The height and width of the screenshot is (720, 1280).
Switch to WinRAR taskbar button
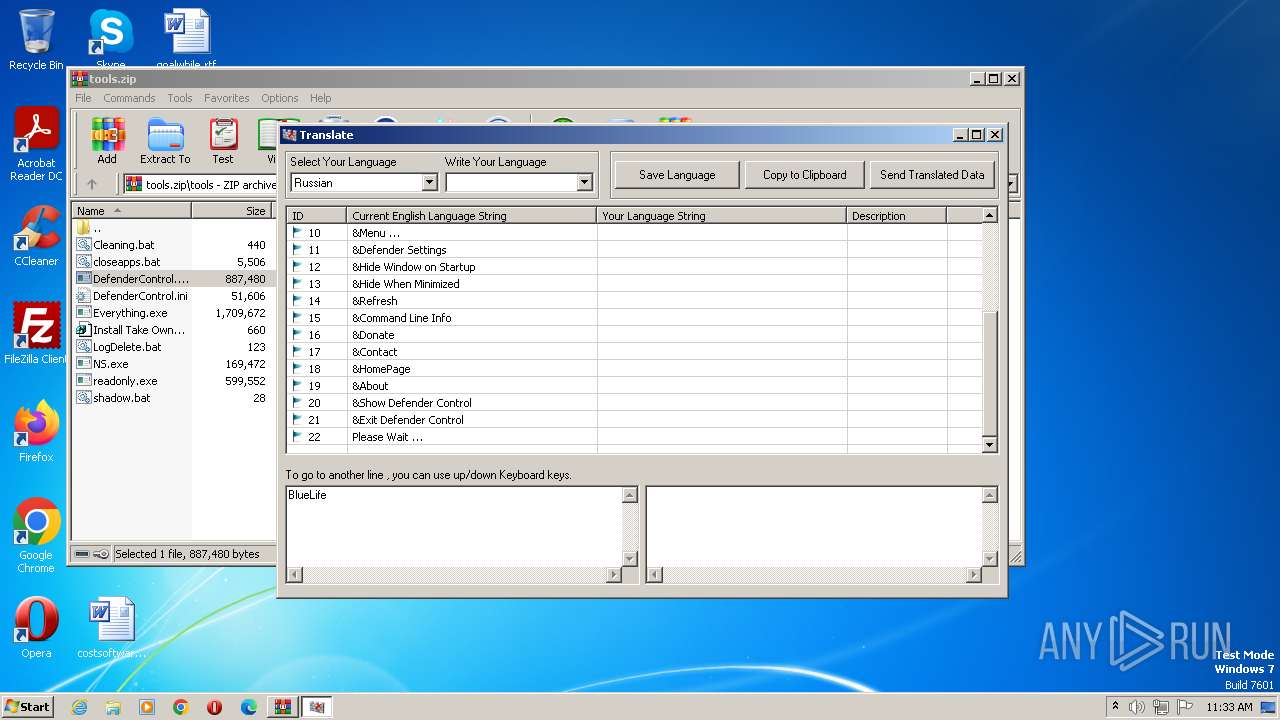(283, 707)
